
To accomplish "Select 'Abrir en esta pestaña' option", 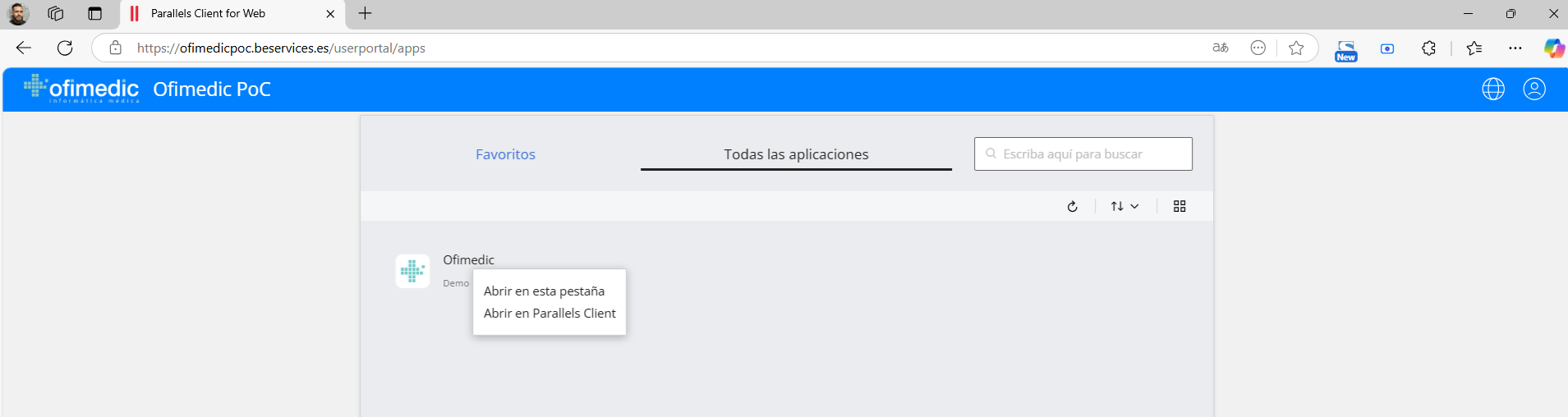I will point(544,291).
